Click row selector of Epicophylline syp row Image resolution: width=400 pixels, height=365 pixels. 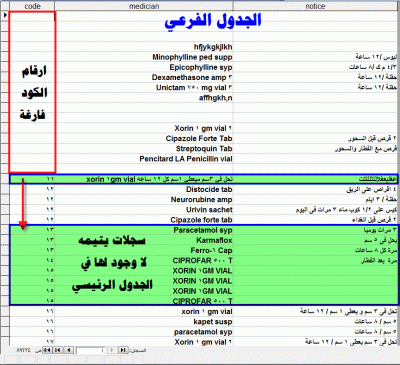(4, 67)
